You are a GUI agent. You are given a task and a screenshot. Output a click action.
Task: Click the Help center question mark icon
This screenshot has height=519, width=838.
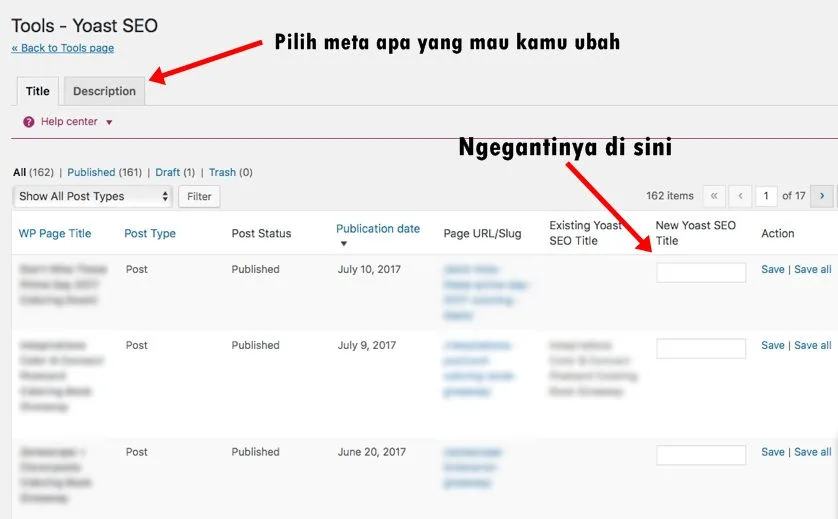tap(28, 122)
